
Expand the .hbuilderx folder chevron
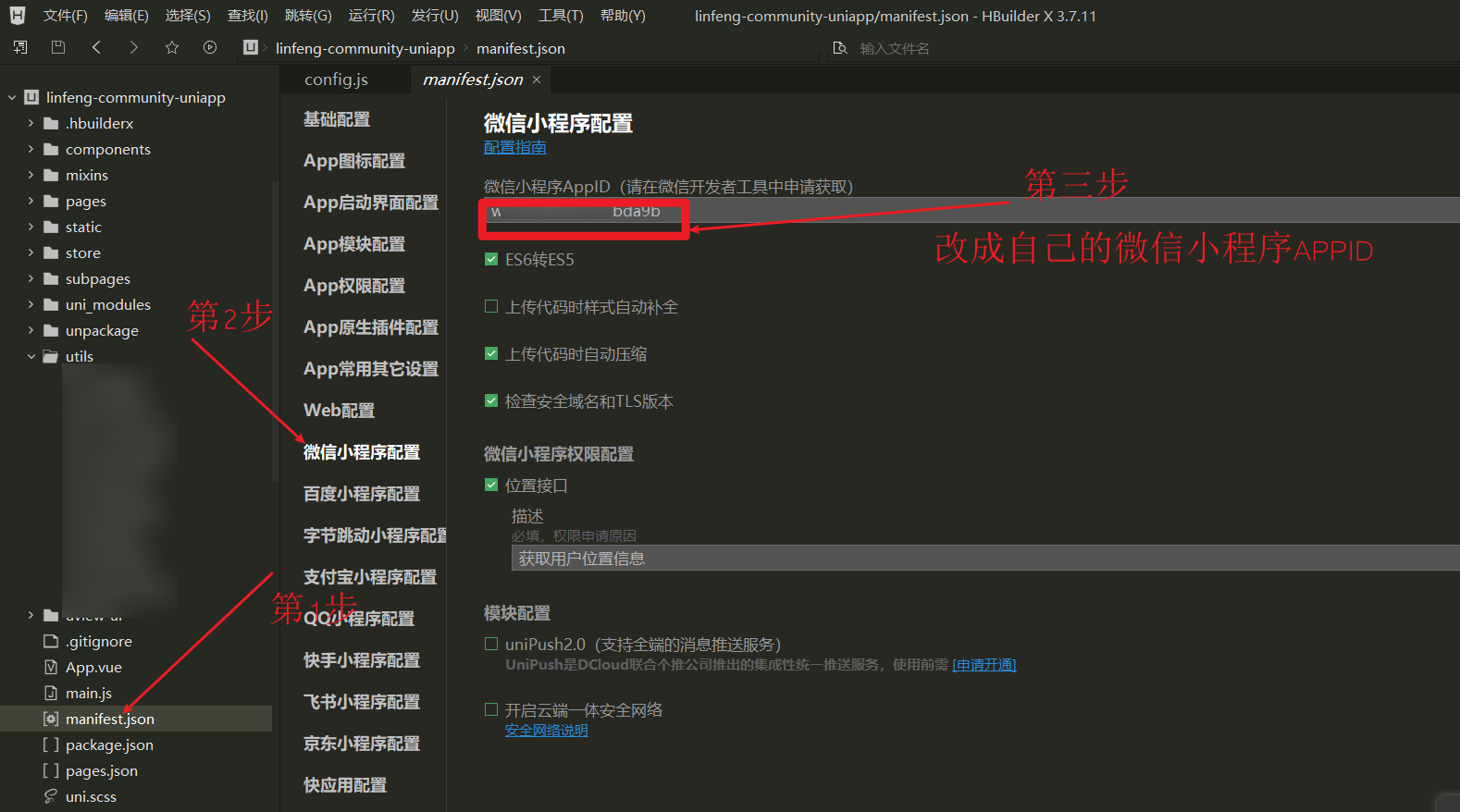tap(31, 123)
